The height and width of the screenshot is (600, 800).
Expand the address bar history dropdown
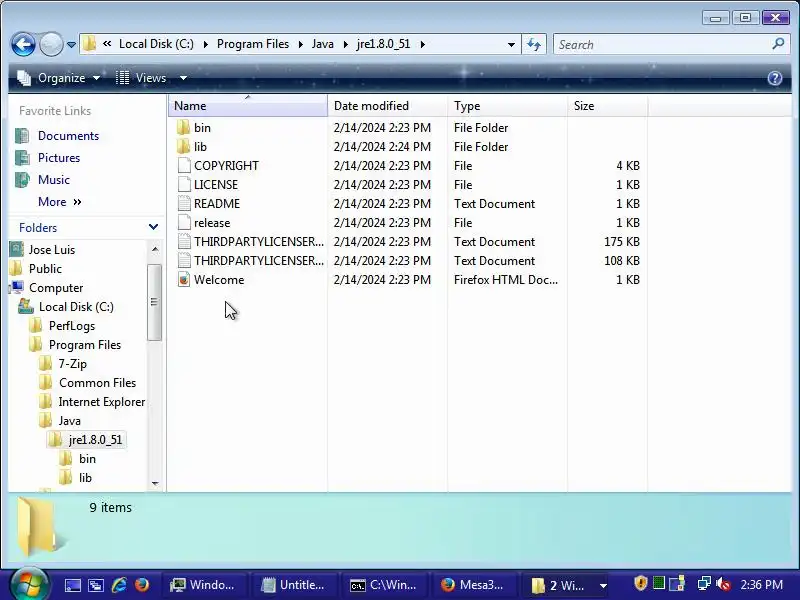[x=511, y=44]
